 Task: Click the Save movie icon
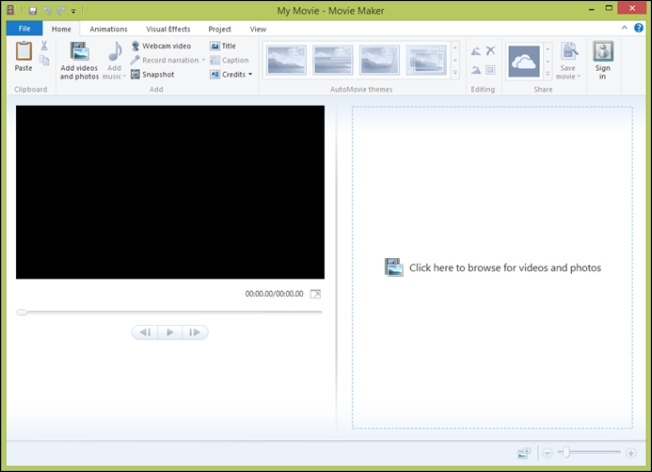click(x=569, y=52)
